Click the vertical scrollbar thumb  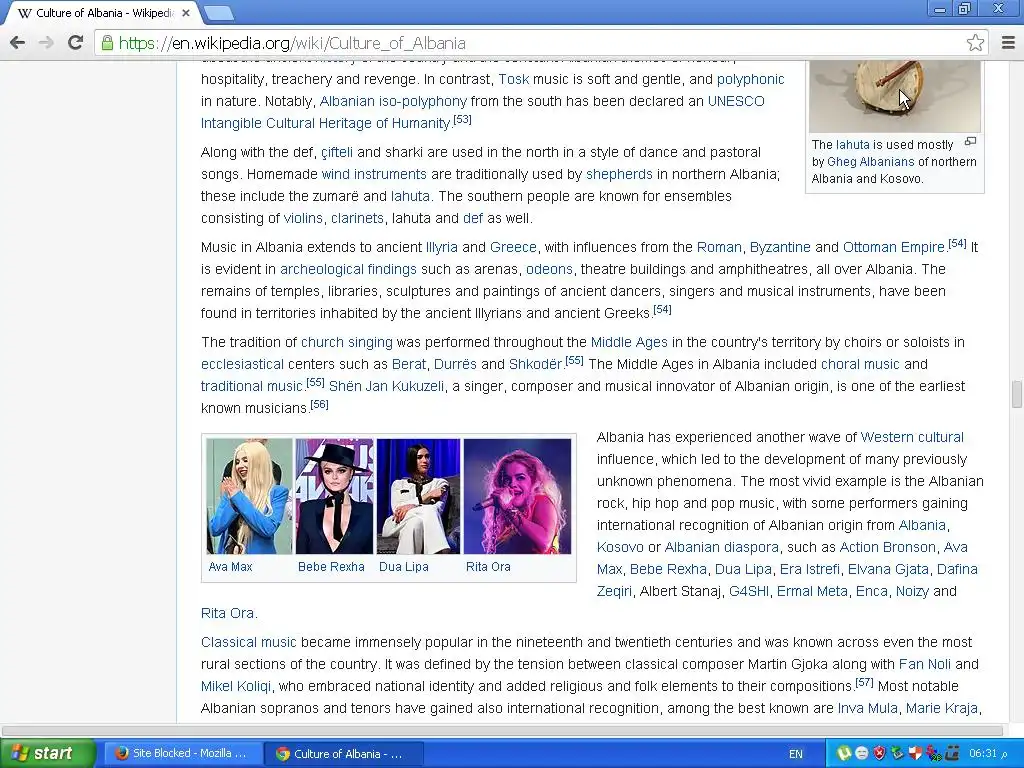pos(1017,394)
